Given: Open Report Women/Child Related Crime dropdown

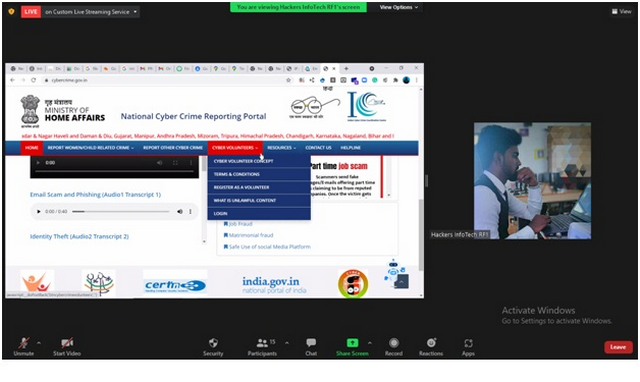Looking at the screenshot, I should [91, 148].
